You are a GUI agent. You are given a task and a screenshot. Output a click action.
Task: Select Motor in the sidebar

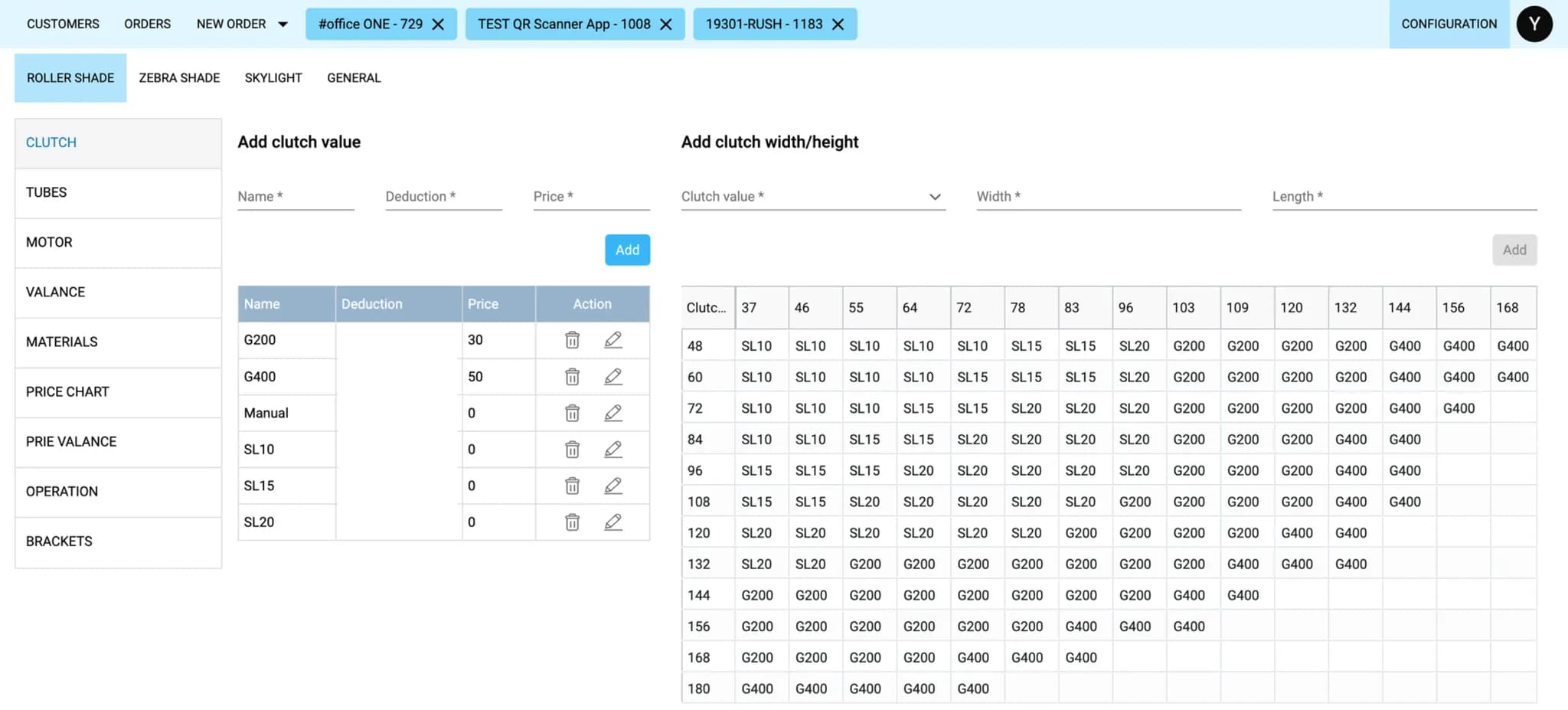118,243
